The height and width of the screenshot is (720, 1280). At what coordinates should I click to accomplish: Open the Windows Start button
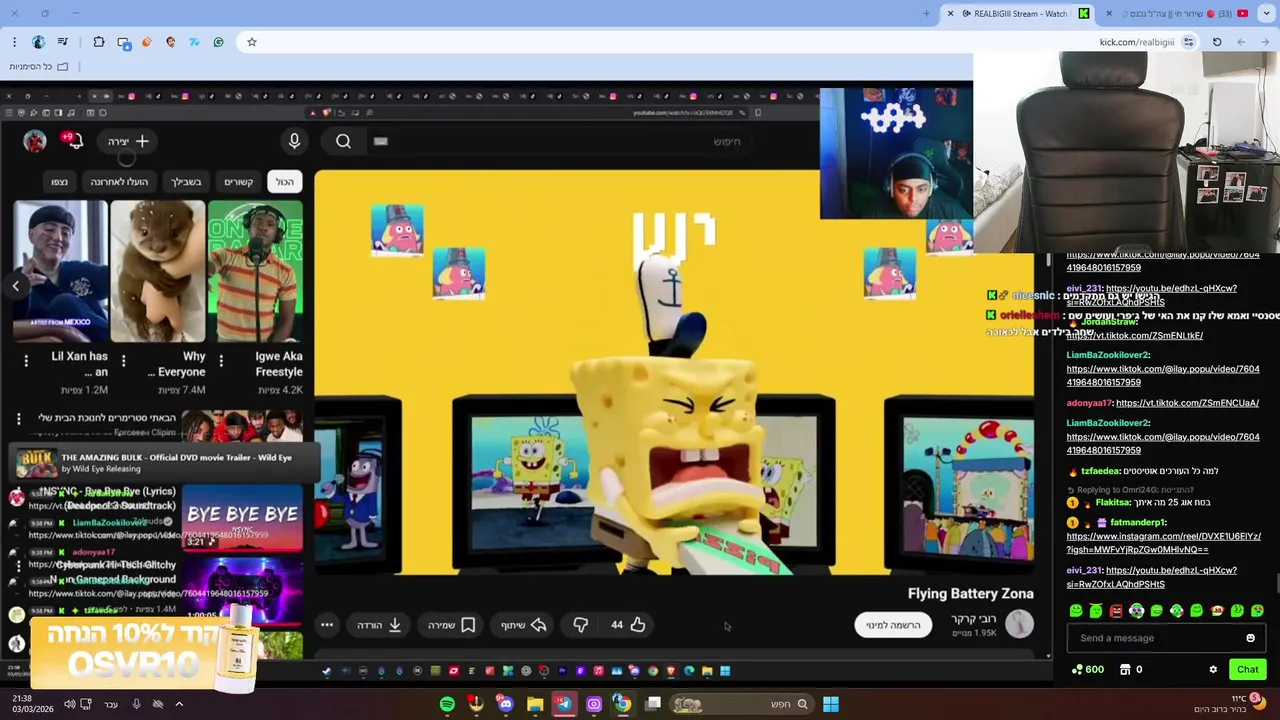[x=830, y=704]
